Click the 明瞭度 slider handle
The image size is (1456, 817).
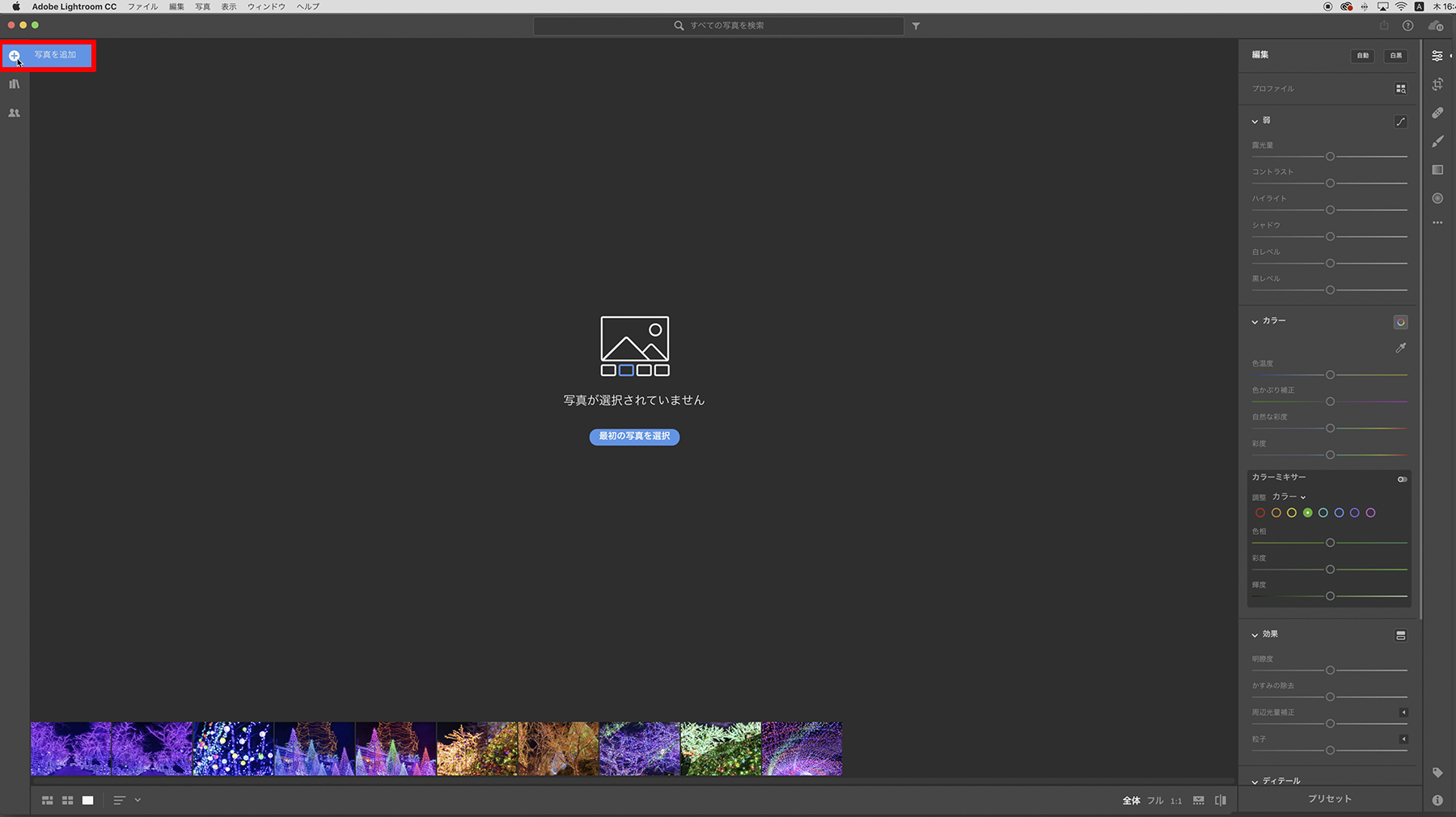point(1330,671)
